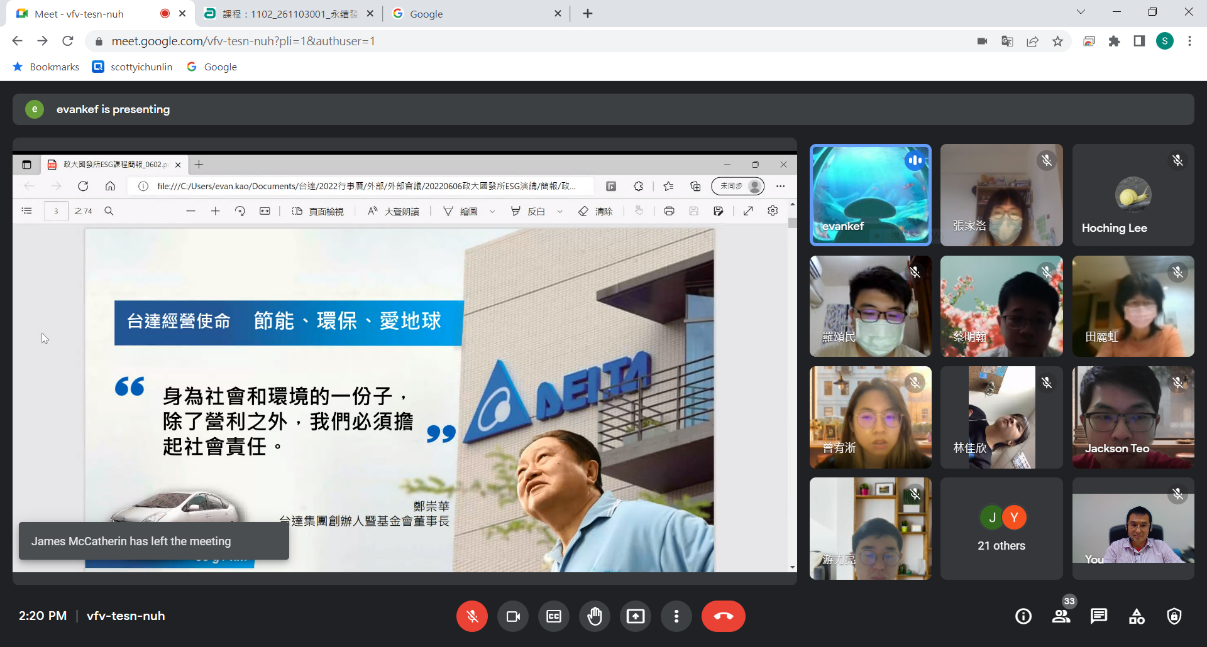
Task: Translate this page icon in address bar
Action: [x=1007, y=41]
